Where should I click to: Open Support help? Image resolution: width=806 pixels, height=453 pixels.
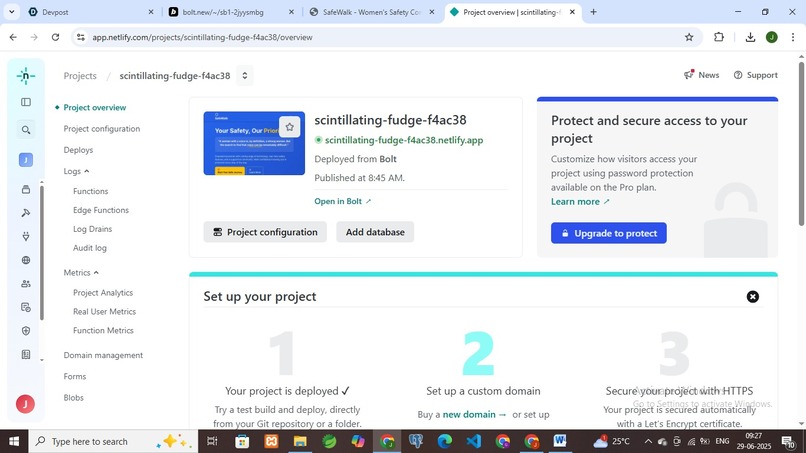click(756, 75)
